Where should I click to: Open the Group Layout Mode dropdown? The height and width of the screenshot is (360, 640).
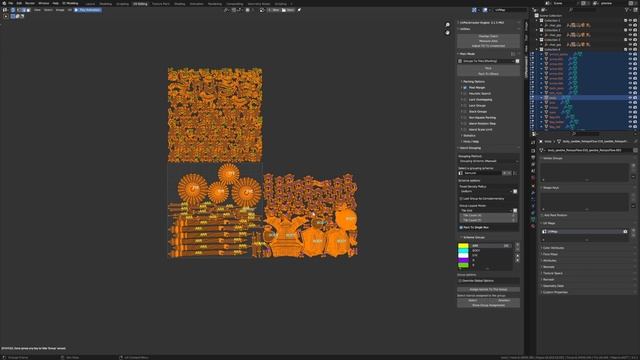click(x=485, y=210)
